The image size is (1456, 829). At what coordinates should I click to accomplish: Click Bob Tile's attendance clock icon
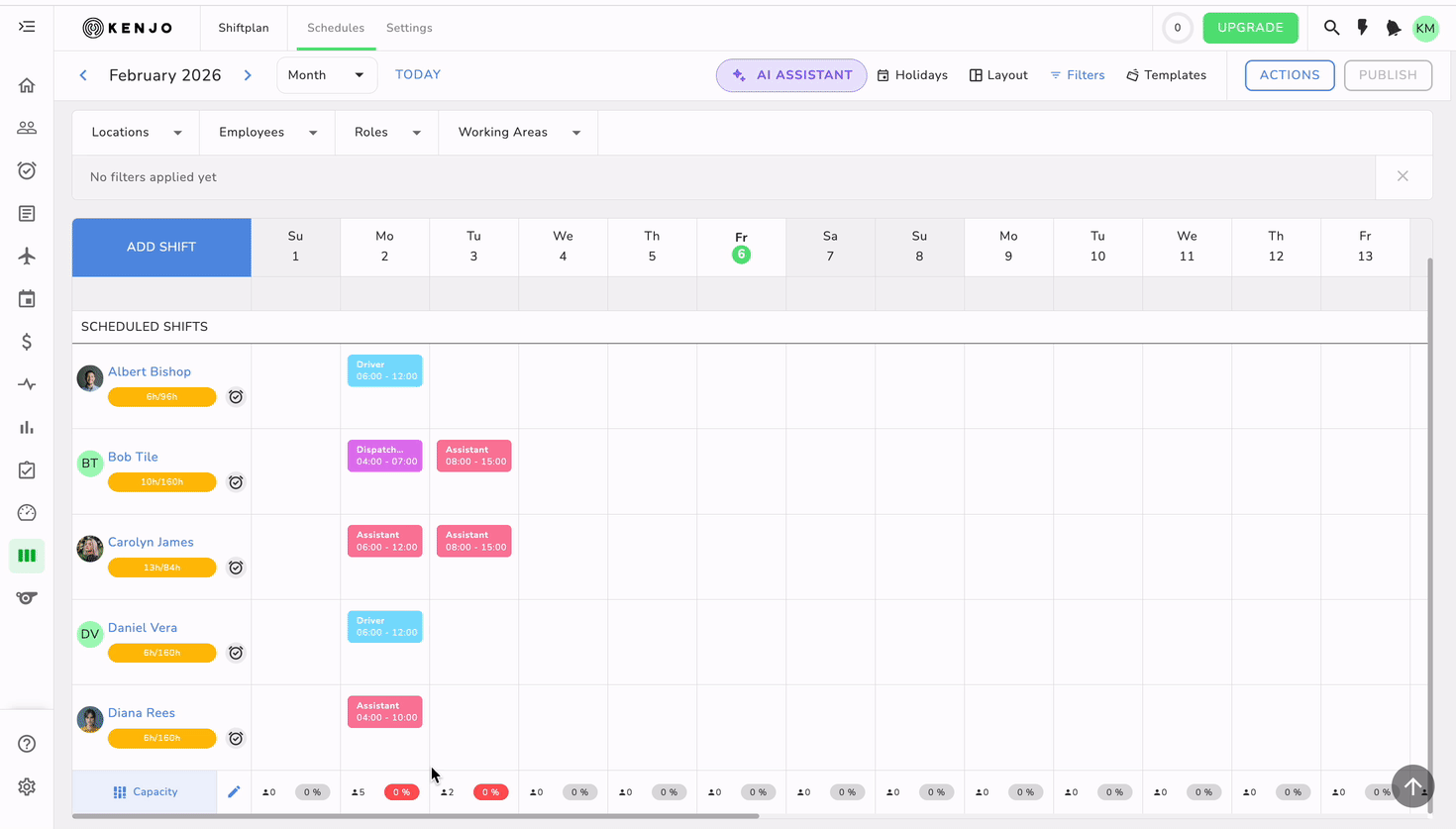coord(236,482)
